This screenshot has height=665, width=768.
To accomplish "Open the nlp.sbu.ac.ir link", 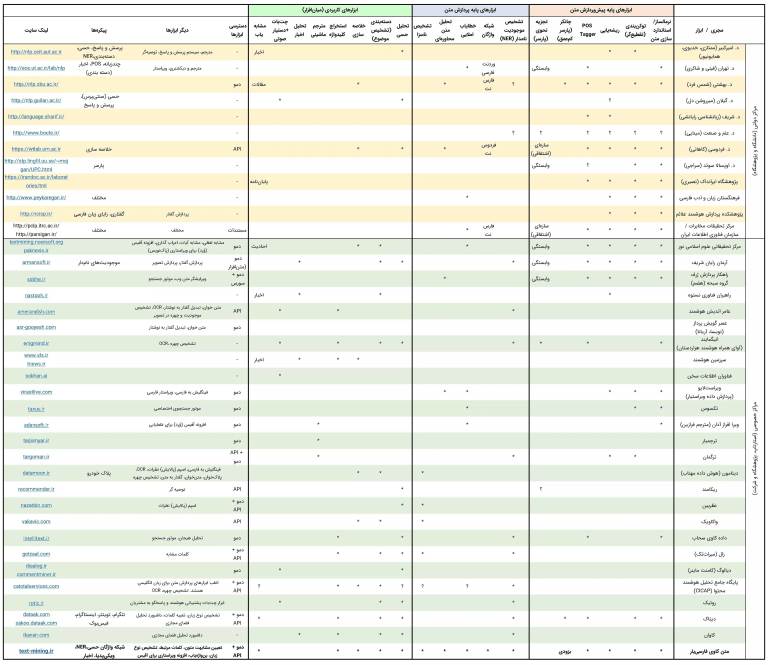I will [x=36, y=84].
